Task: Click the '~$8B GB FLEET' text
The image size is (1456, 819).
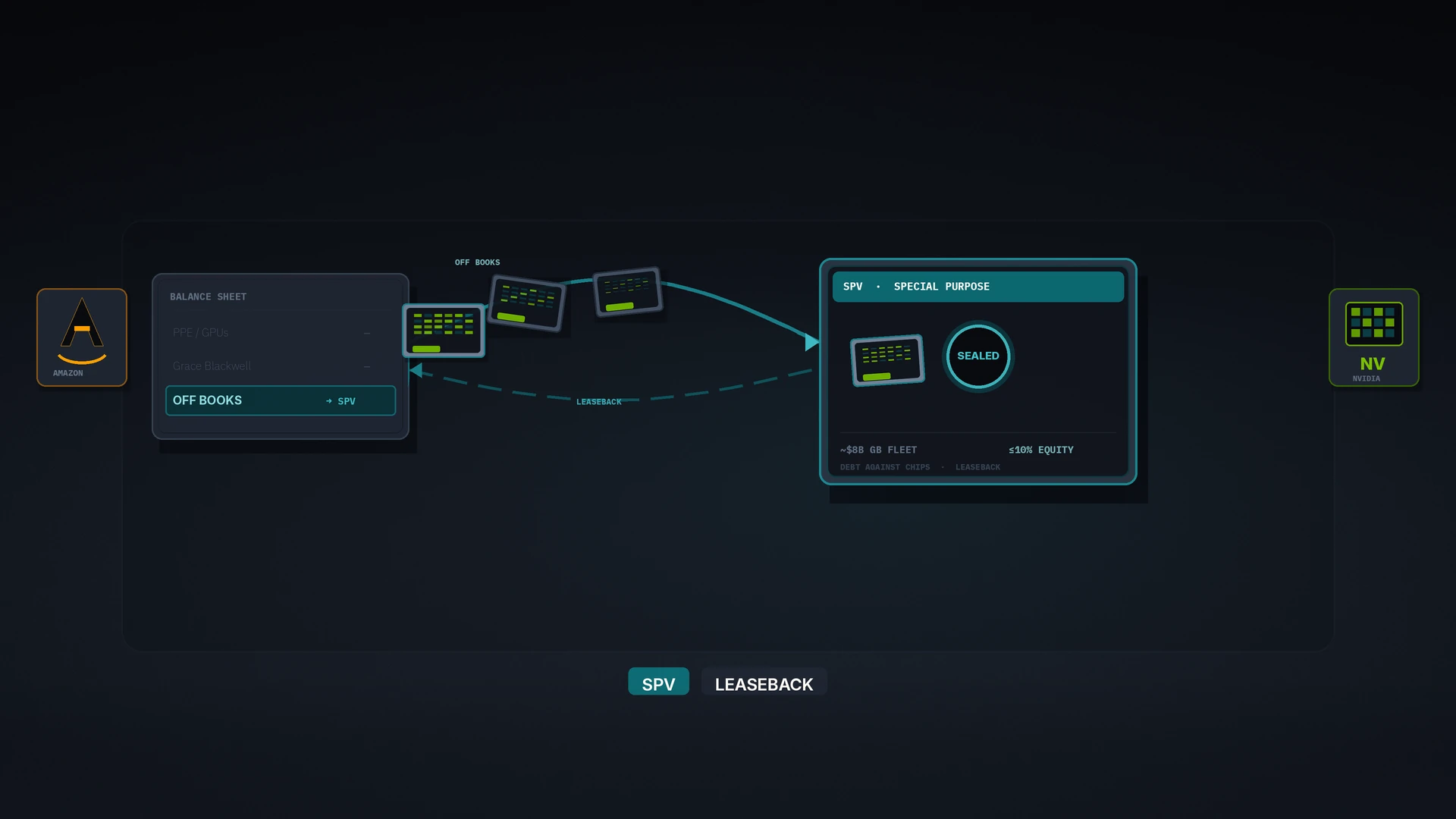Action: [x=878, y=450]
